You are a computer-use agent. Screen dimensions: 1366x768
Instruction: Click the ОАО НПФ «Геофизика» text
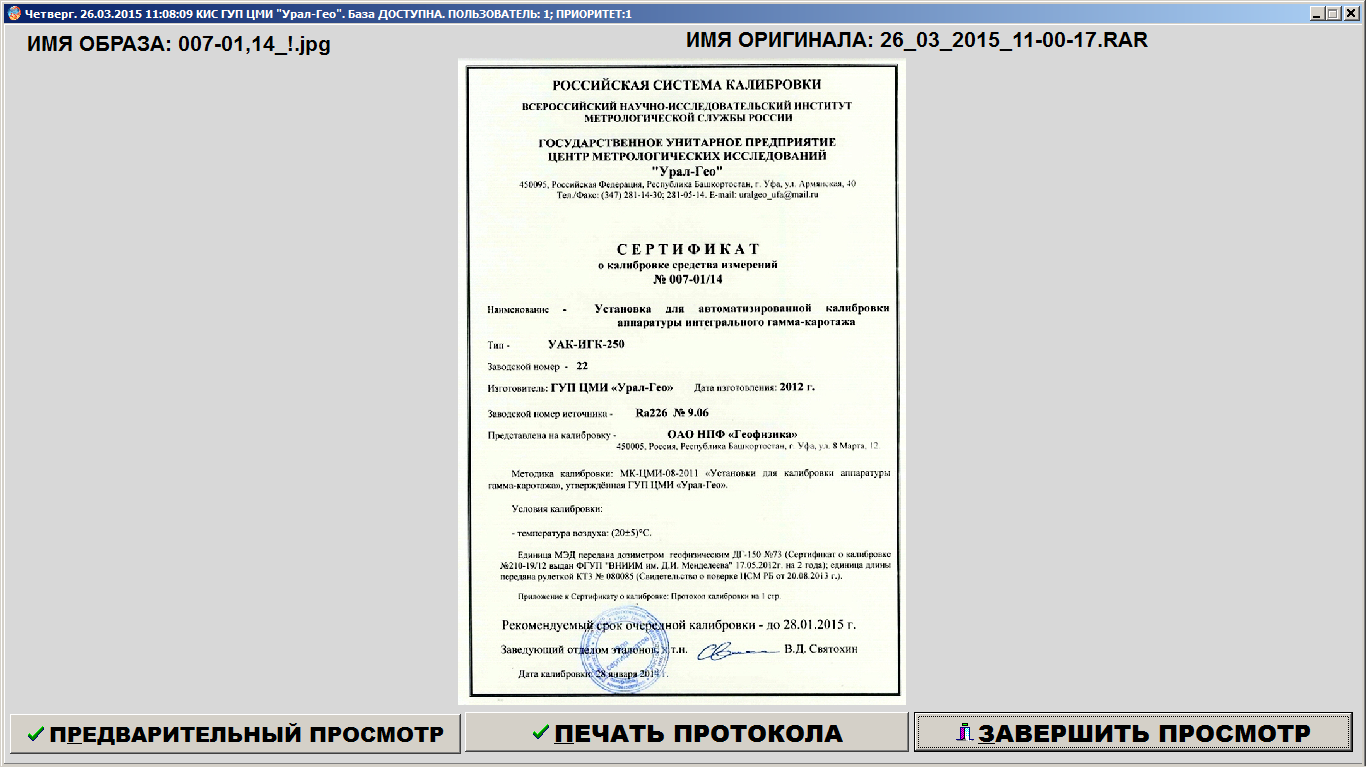[x=732, y=434]
